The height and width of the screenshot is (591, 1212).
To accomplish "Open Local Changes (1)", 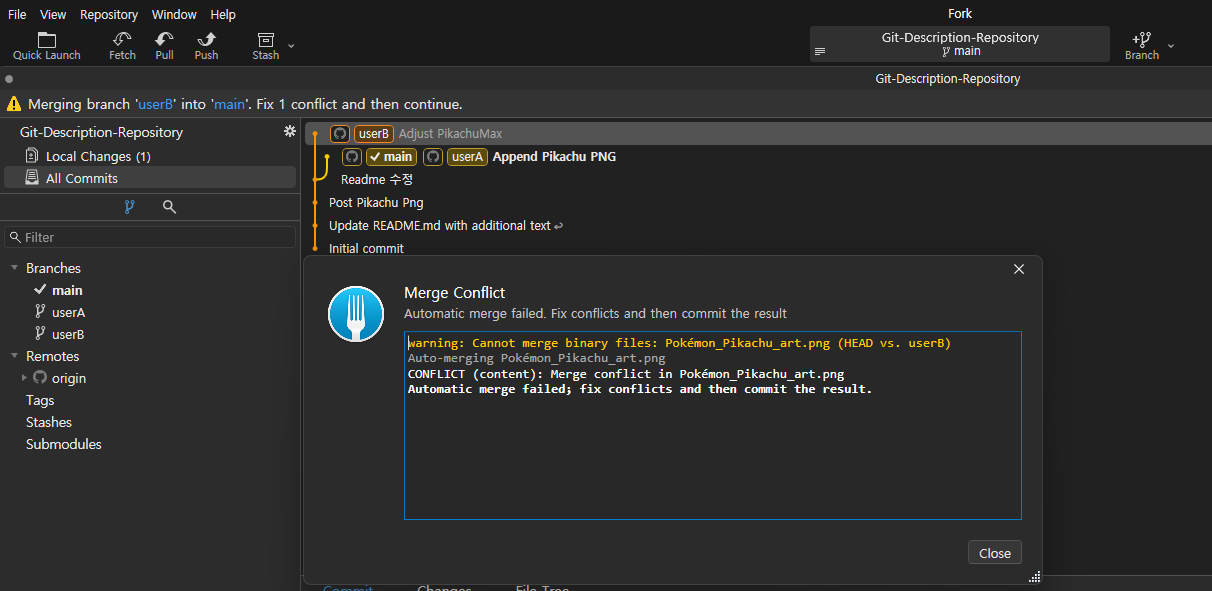I will tap(97, 156).
